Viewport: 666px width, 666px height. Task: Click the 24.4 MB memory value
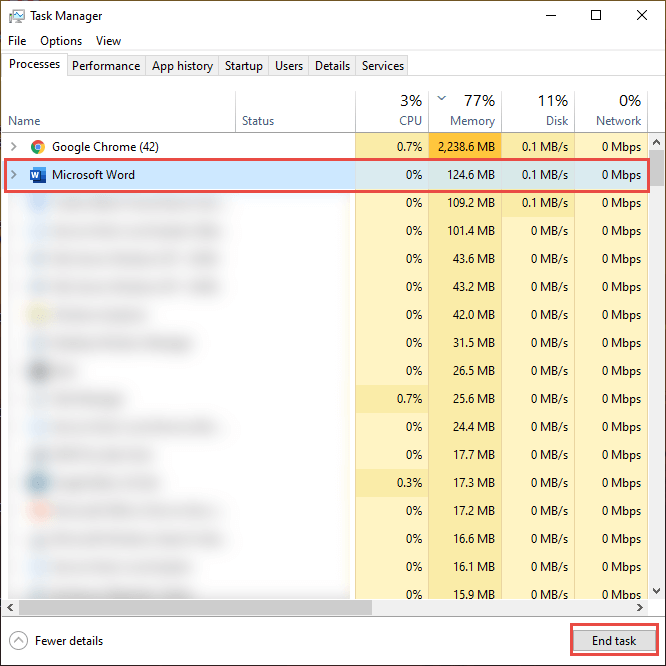[474, 427]
